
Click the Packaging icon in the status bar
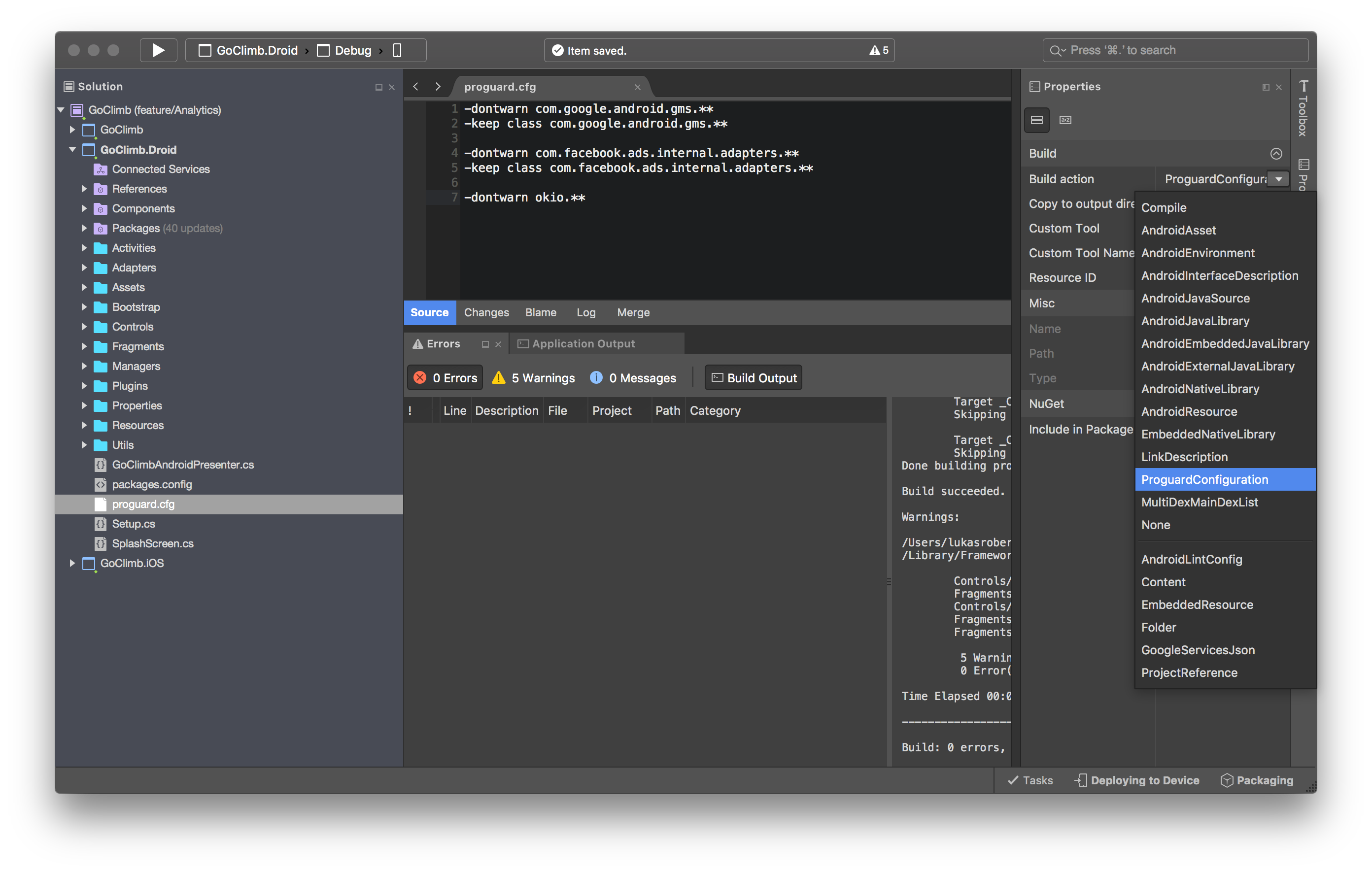coord(1227,780)
